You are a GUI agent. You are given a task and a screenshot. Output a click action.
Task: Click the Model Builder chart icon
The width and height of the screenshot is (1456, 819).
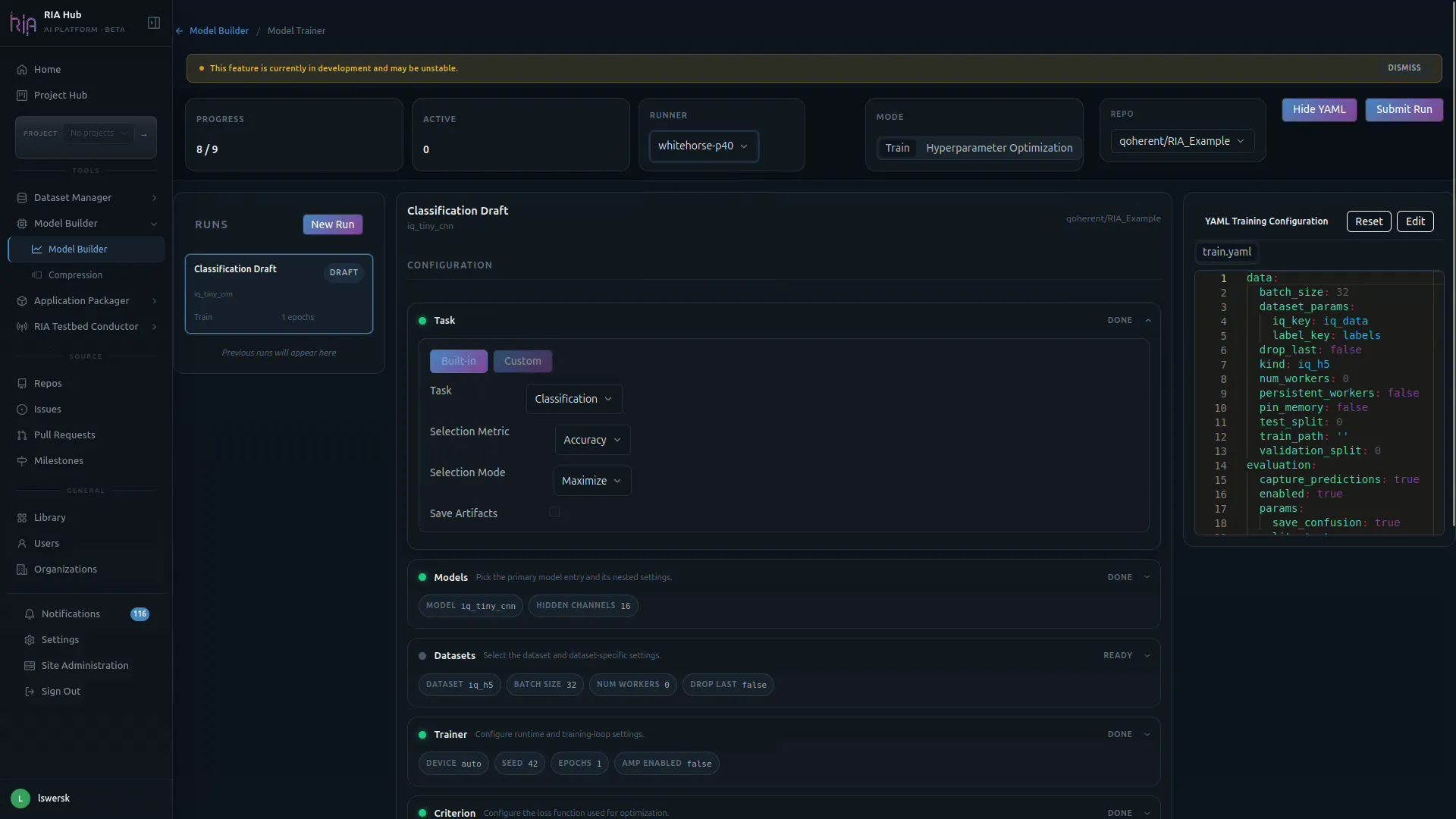(x=36, y=249)
